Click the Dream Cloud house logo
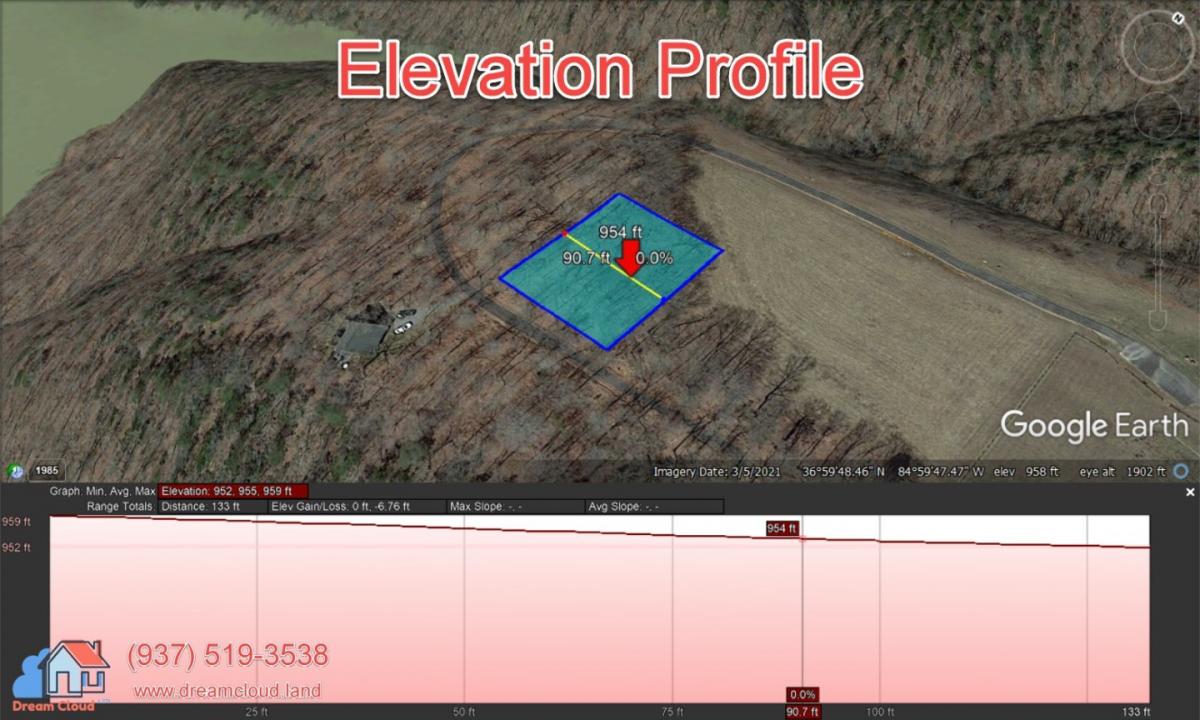Viewport: 1200px width, 720px height. pyautogui.click(x=70, y=672)
